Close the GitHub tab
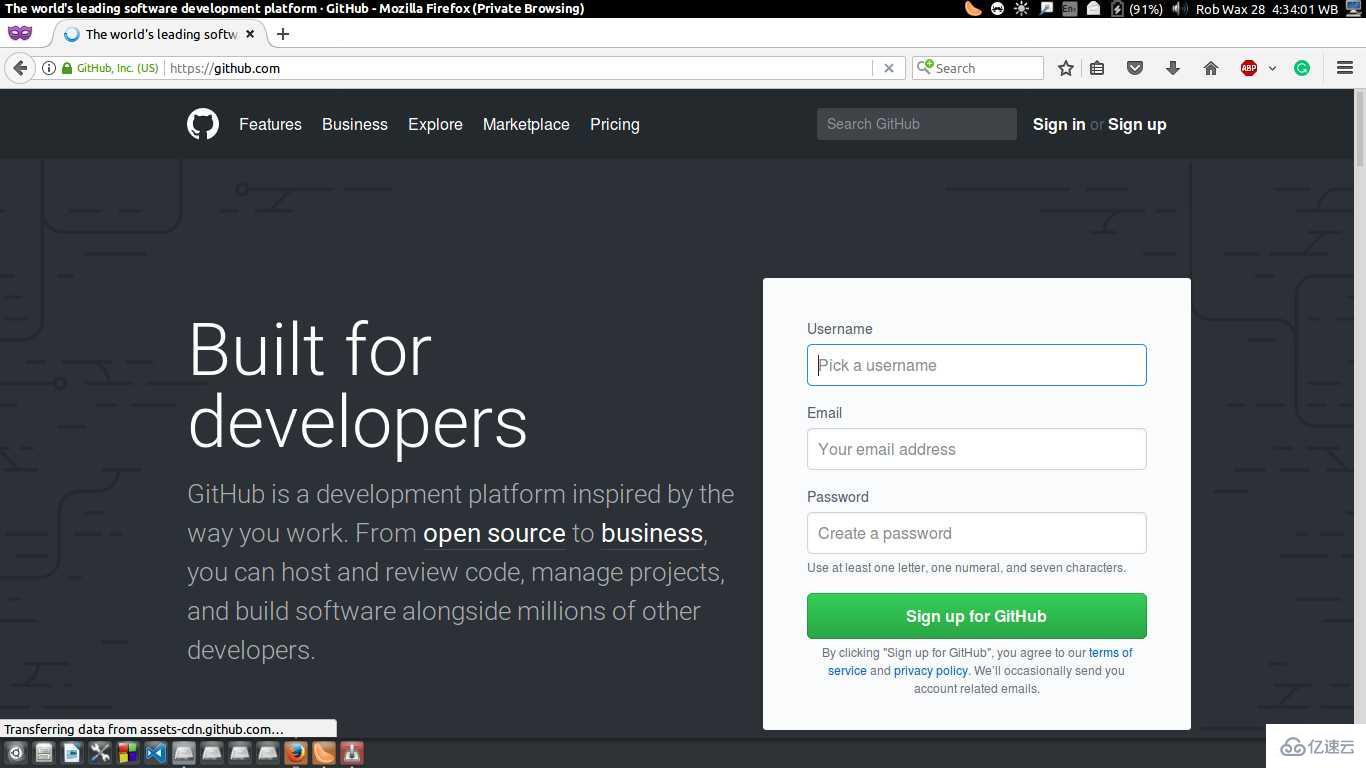Viewport: 1366px width, 768px height. [250, 34]
